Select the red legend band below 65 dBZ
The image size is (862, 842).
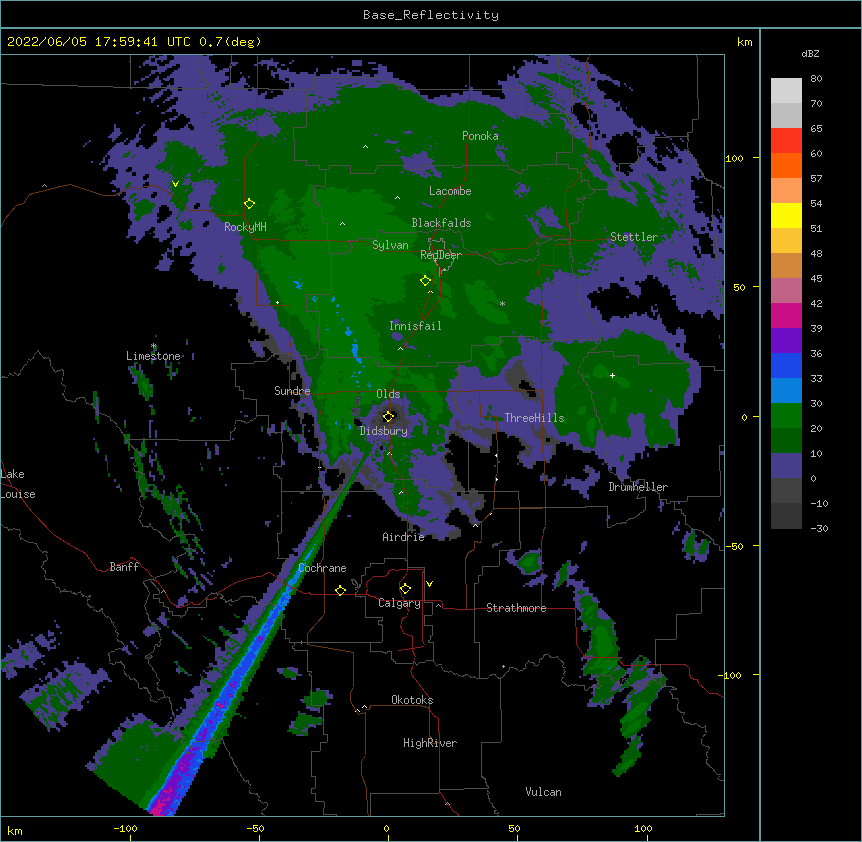click(786, 141)
